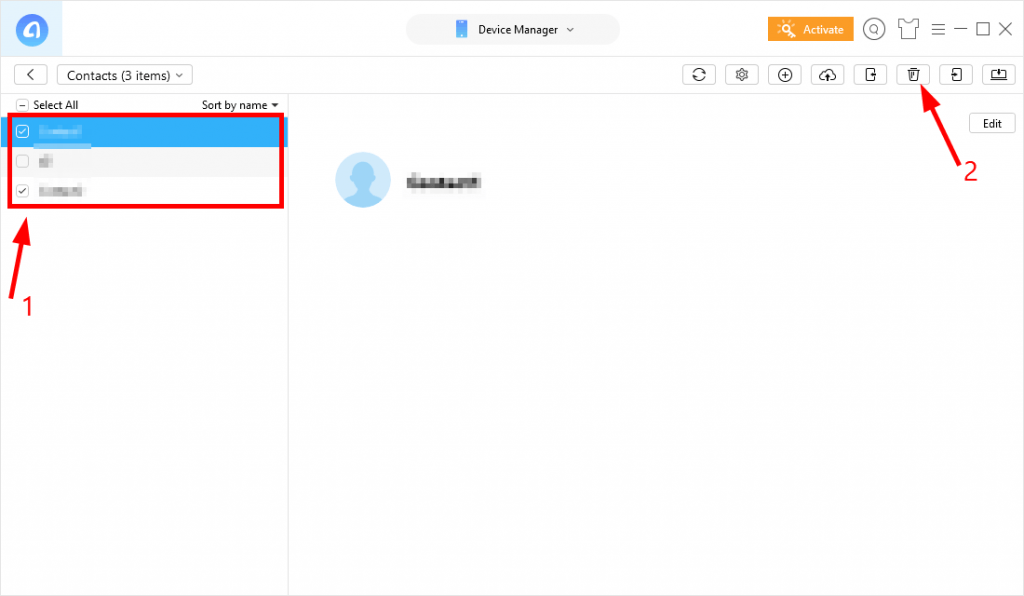Screen dimensions: 1024x596
Task: Open the Device Manager dropdown
Action: pos(513,30)
